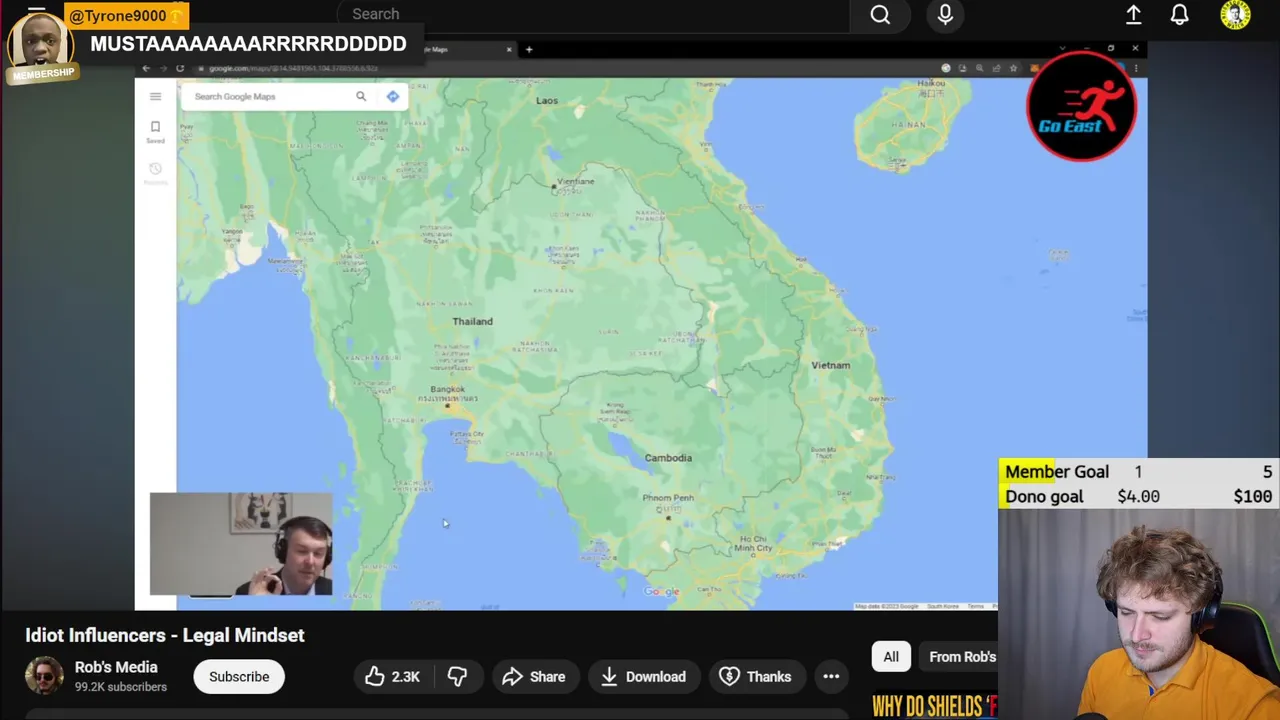
Task: Close the embedded browser tab
Action: [x=508, y=49]
